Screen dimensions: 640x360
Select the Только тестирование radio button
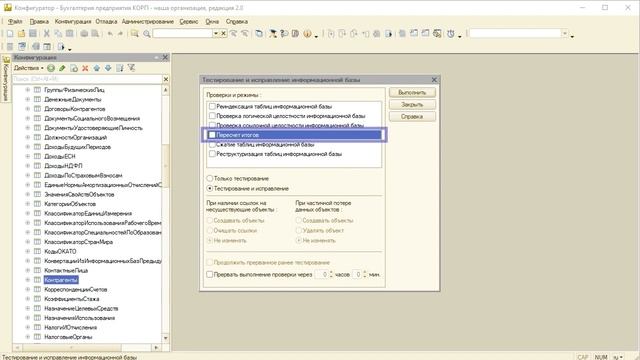coord(210,178)
